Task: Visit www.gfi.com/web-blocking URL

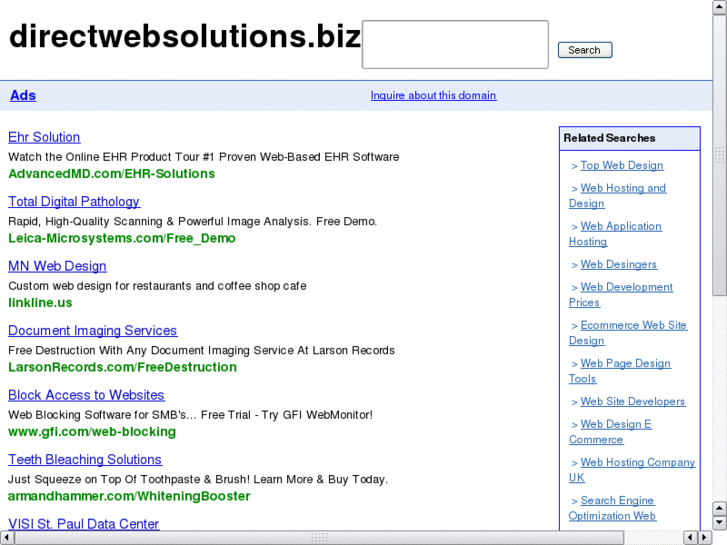Action: click(92, 432)
